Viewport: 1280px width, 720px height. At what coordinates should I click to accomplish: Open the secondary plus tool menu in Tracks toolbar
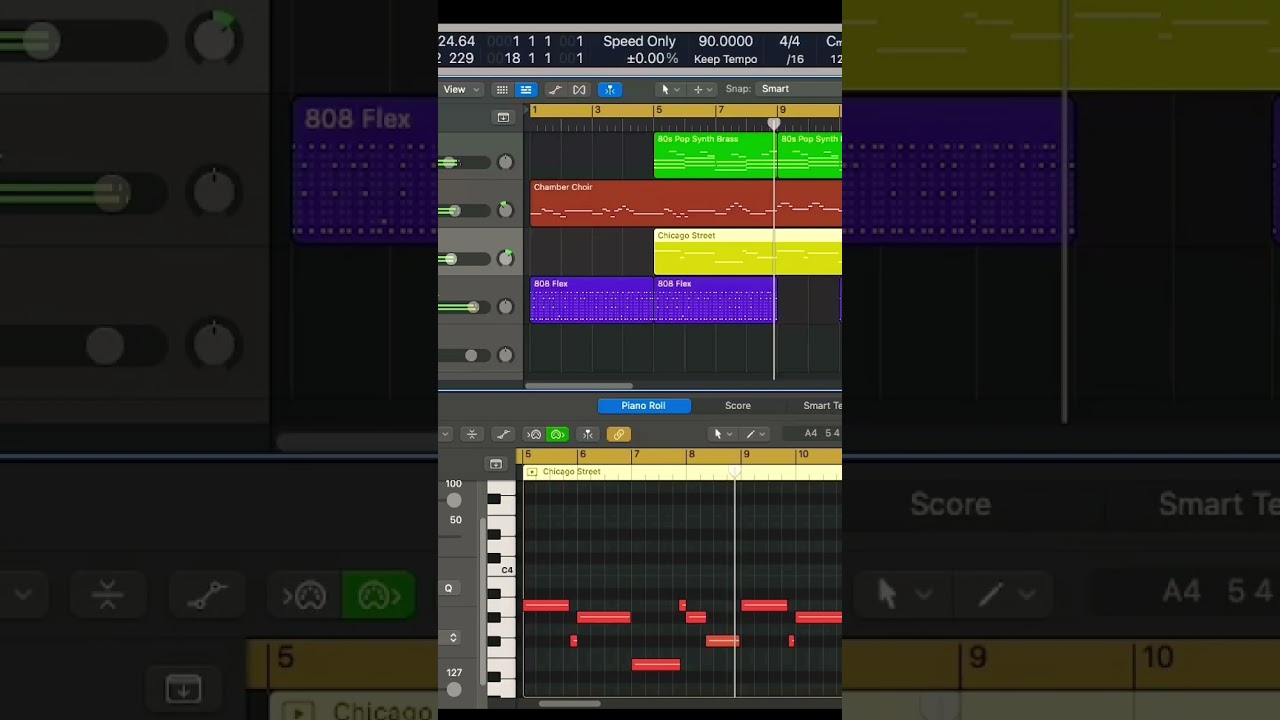click(x=703, y=90)
